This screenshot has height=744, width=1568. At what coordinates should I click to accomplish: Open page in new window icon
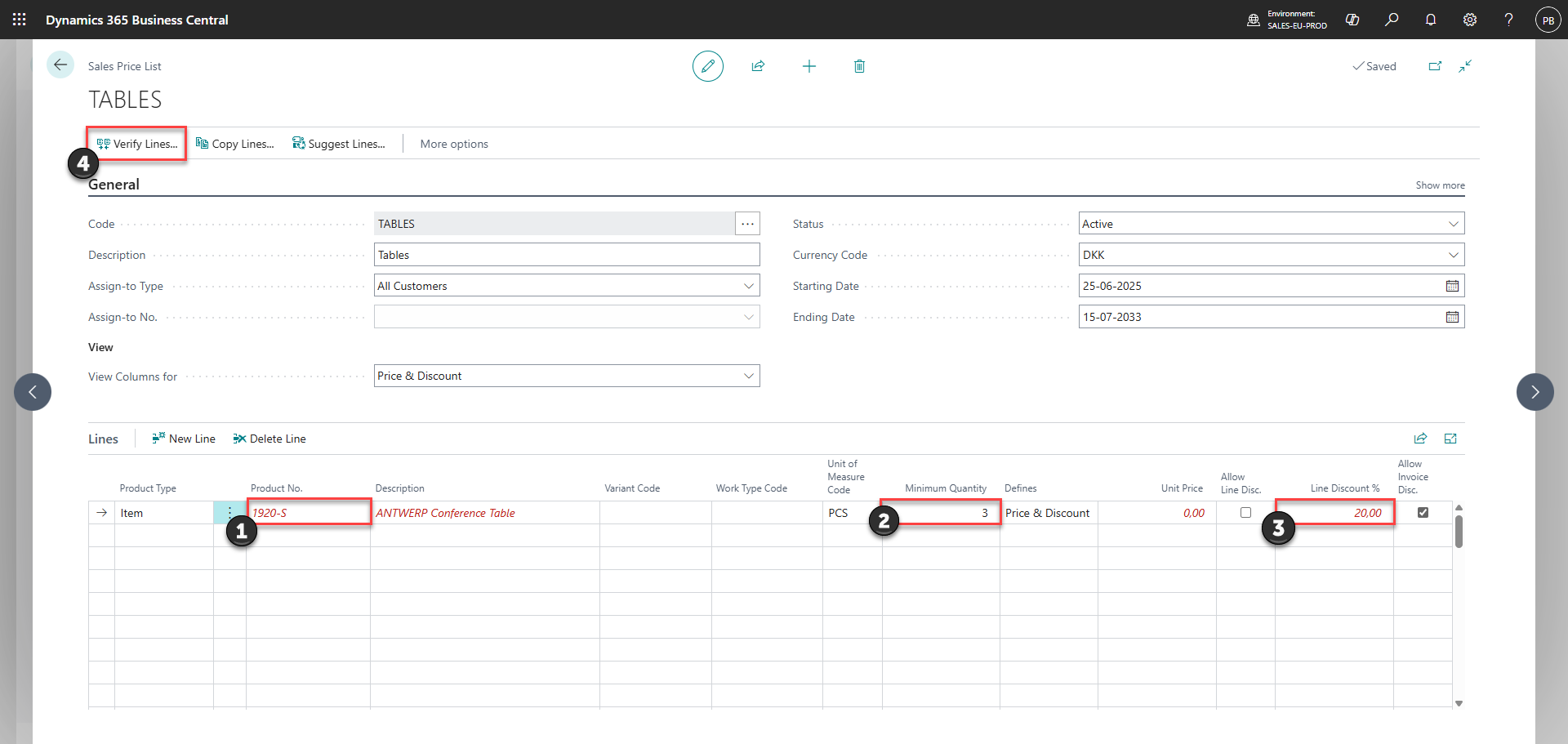pyautogui.click(x=1435, y=66)
